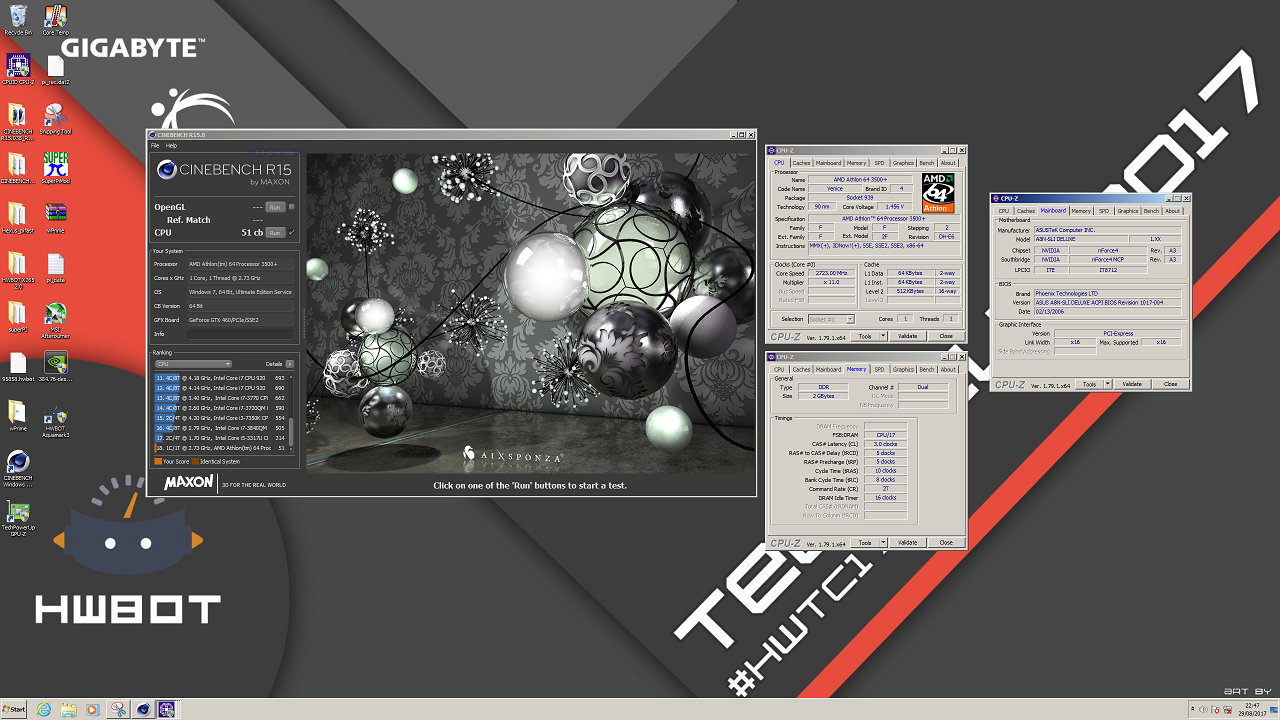Click the AMD Athlon 64 logo in CPU-Z
Image resolution: width=1280 pixels, height=720 pixels.
pos(937,193)
